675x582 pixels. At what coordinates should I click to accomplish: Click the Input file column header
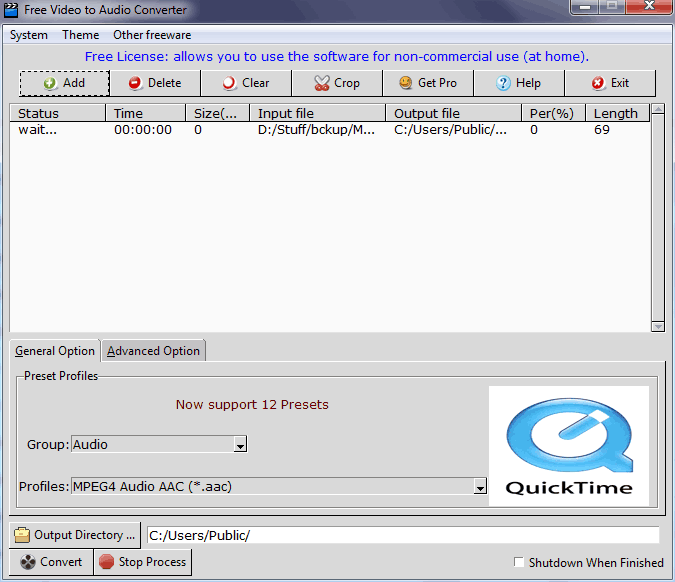pyautogui.click(x=318, y=113)
